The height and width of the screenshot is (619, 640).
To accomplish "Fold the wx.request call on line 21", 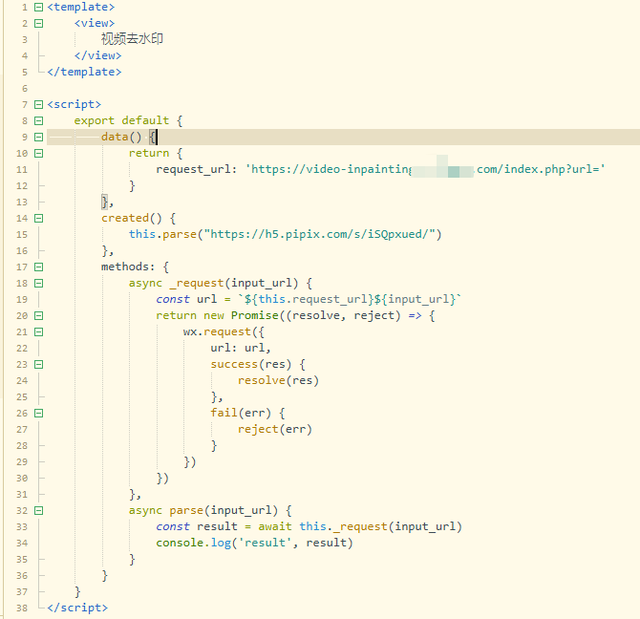I will point(38,331).
